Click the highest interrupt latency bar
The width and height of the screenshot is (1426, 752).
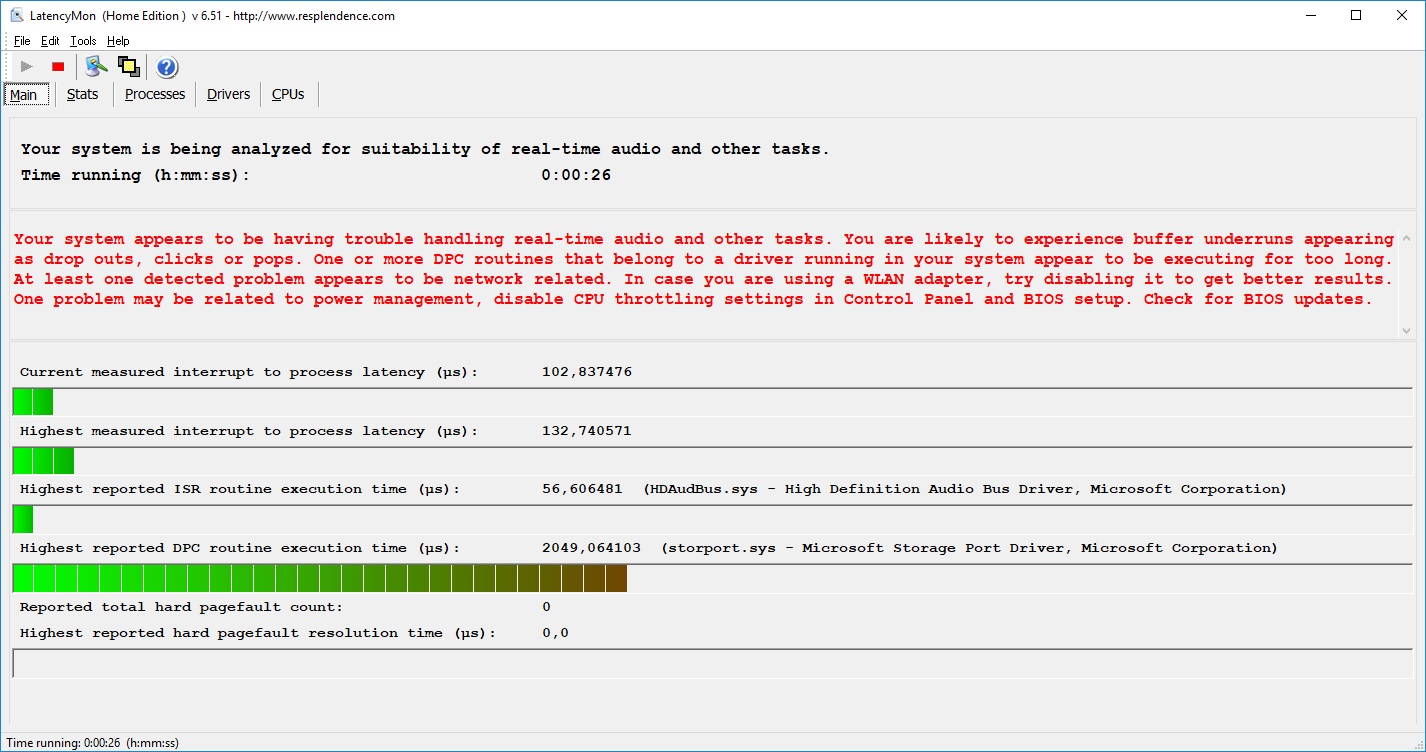[43, 461]
